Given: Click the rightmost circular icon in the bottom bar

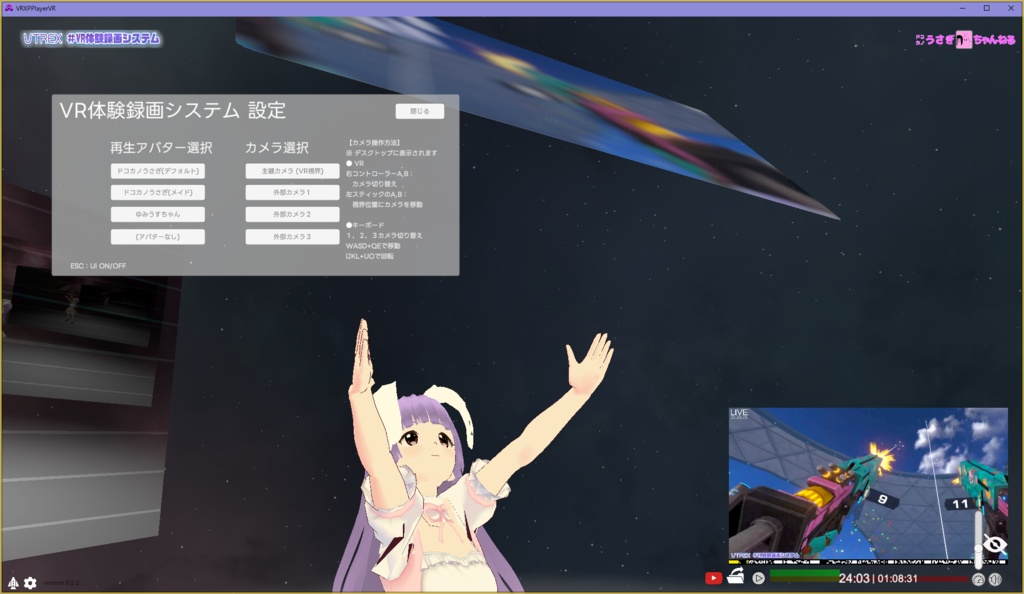Looking at the screenshot, I should (995, 579).
